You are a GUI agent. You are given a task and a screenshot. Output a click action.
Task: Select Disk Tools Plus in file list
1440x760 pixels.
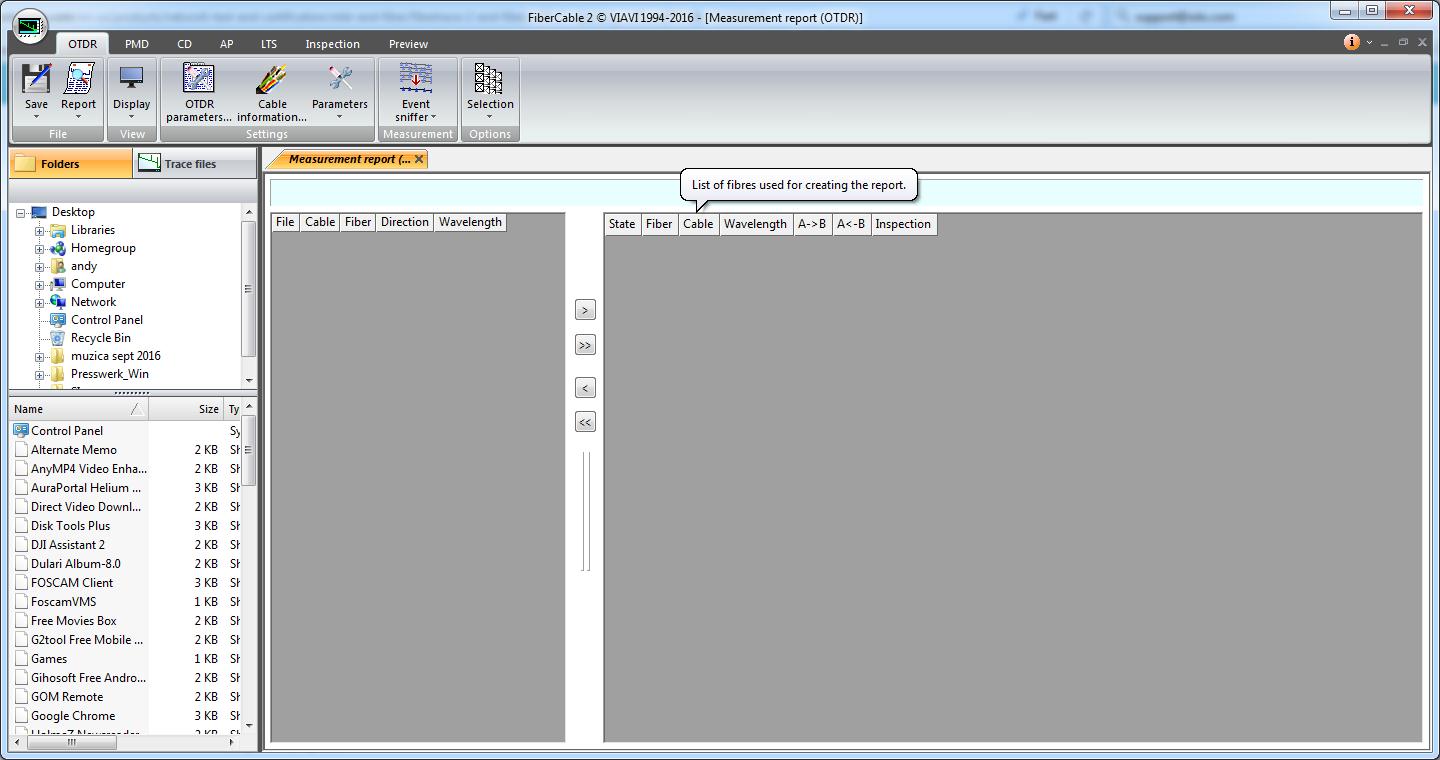click(70, 526)
